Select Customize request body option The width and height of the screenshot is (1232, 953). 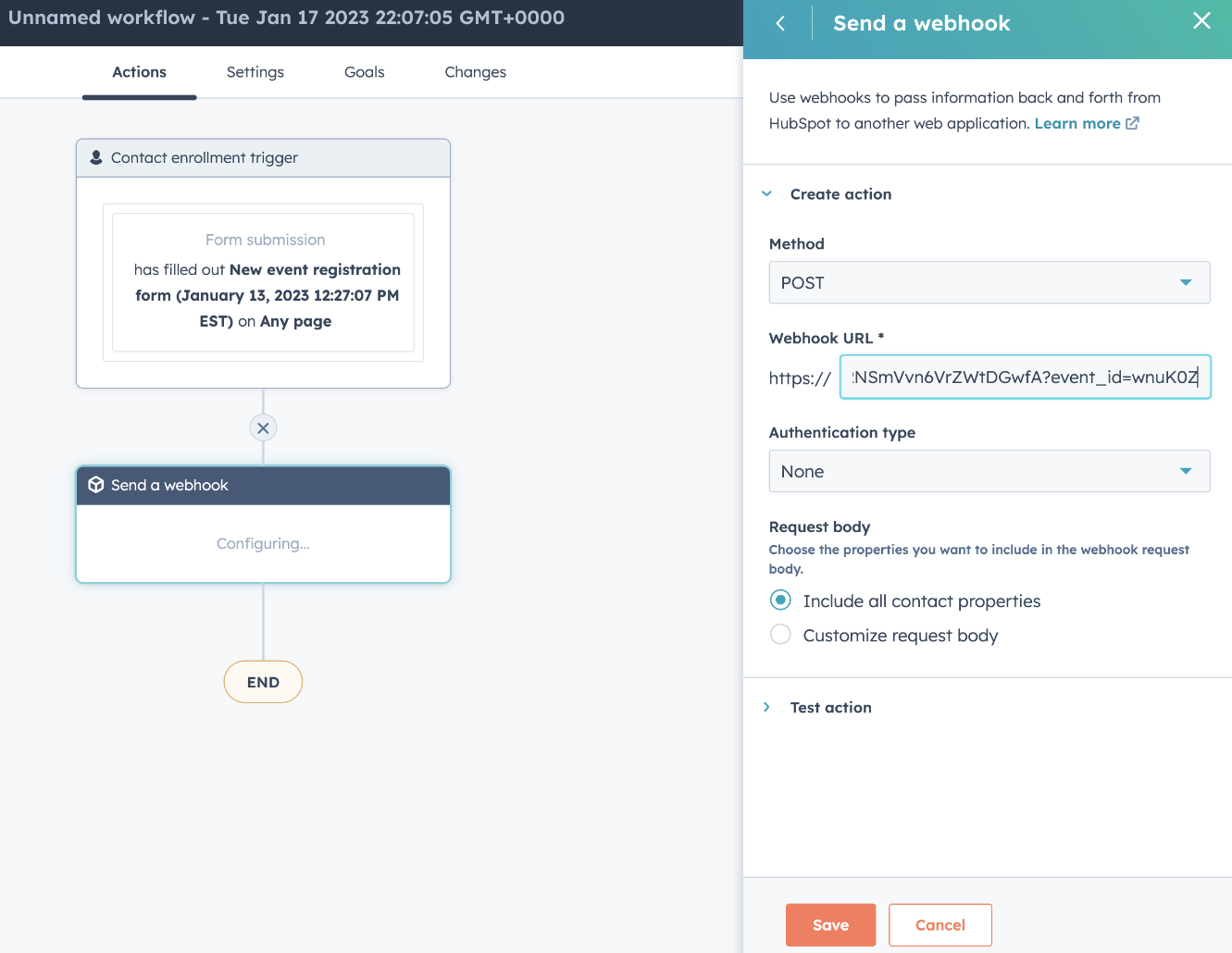click(x=780, y=635)
